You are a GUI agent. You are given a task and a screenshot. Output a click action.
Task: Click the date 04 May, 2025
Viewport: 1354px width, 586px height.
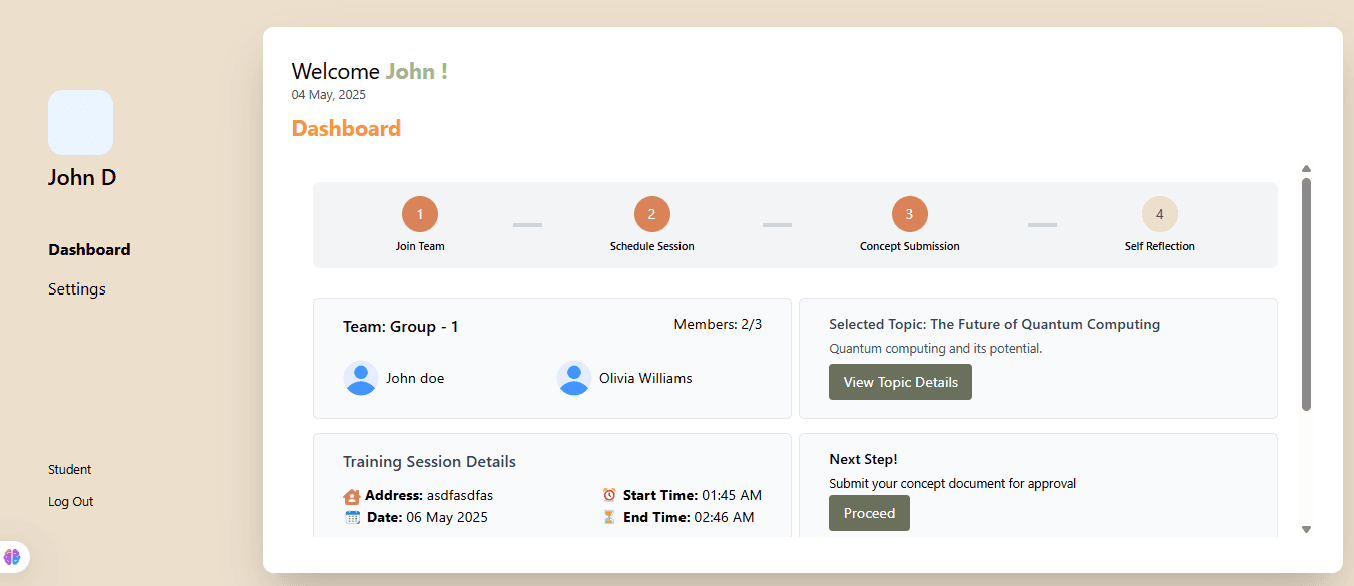pyautogui.click(x=329, y=95)
